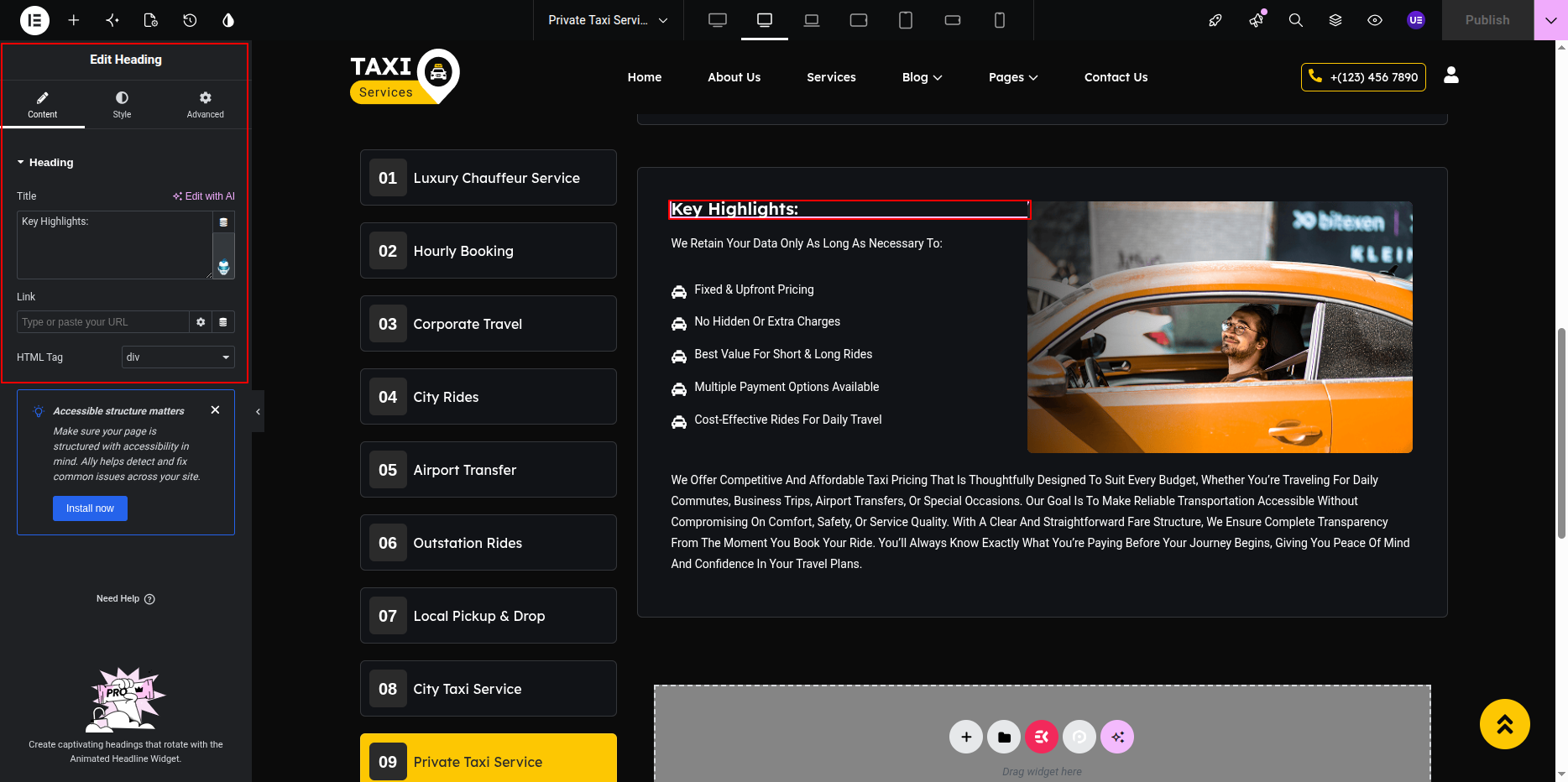Expand publish options arrow
The width and height of the screenshot is (1568, 782).
tap(1550, 20)
